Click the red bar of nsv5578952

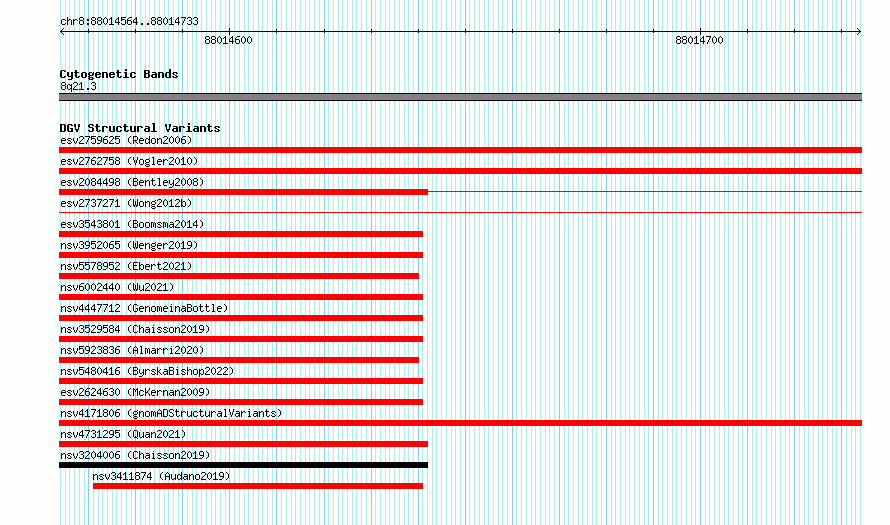(239, 276)
